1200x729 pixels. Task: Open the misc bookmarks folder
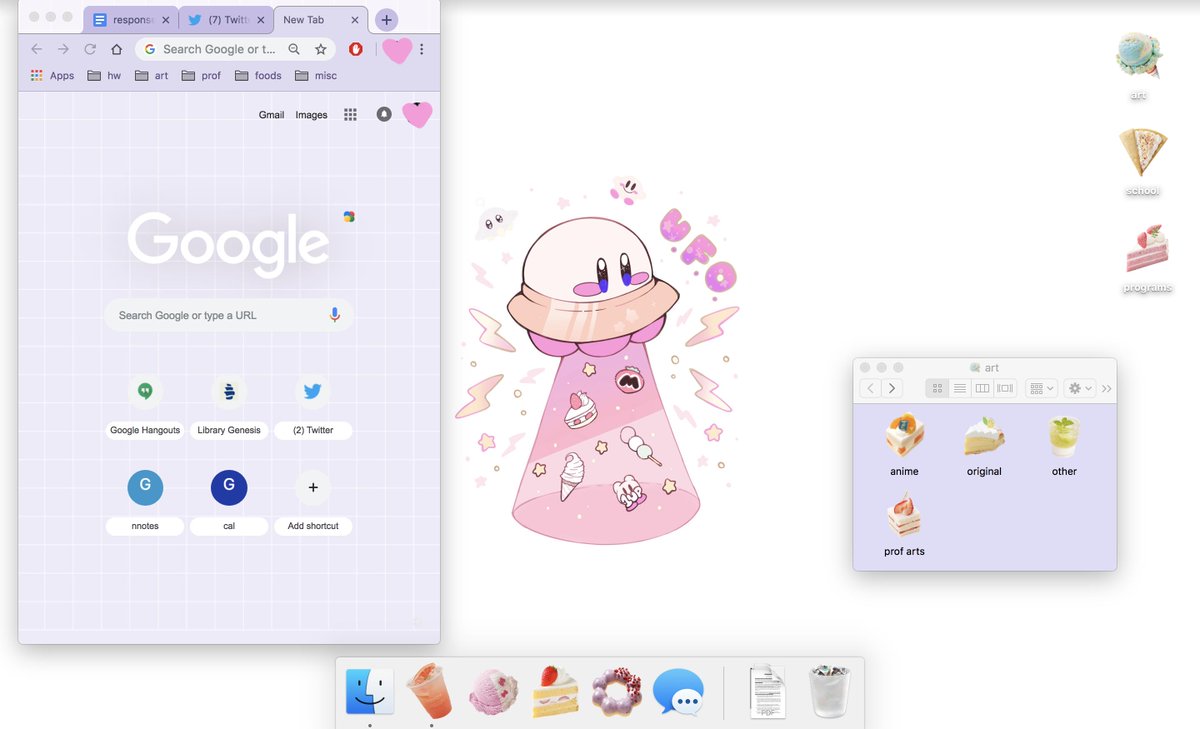[316, 75]
